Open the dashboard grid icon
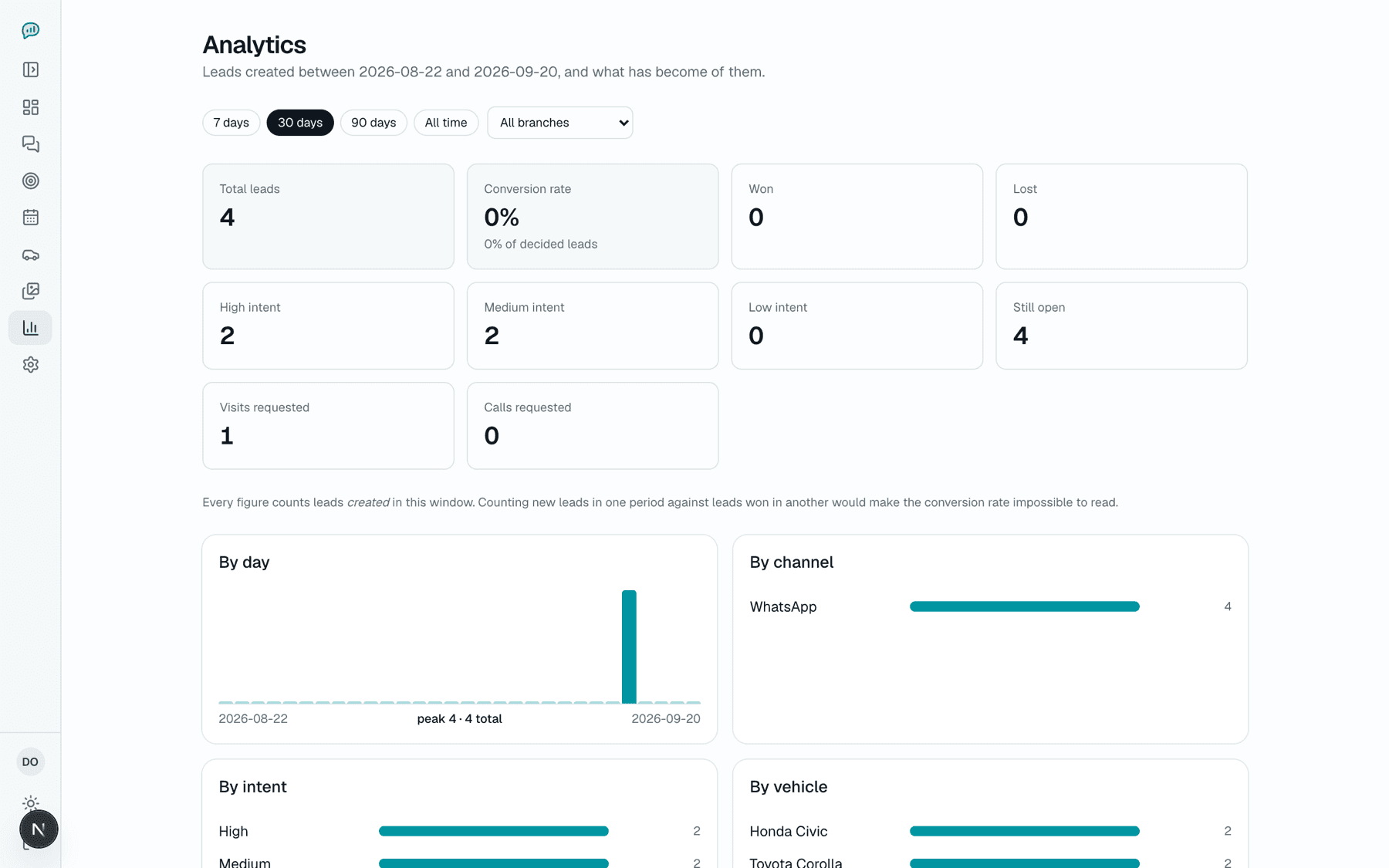This screenshot has width=1389, height=868. [x=30, y=107]
